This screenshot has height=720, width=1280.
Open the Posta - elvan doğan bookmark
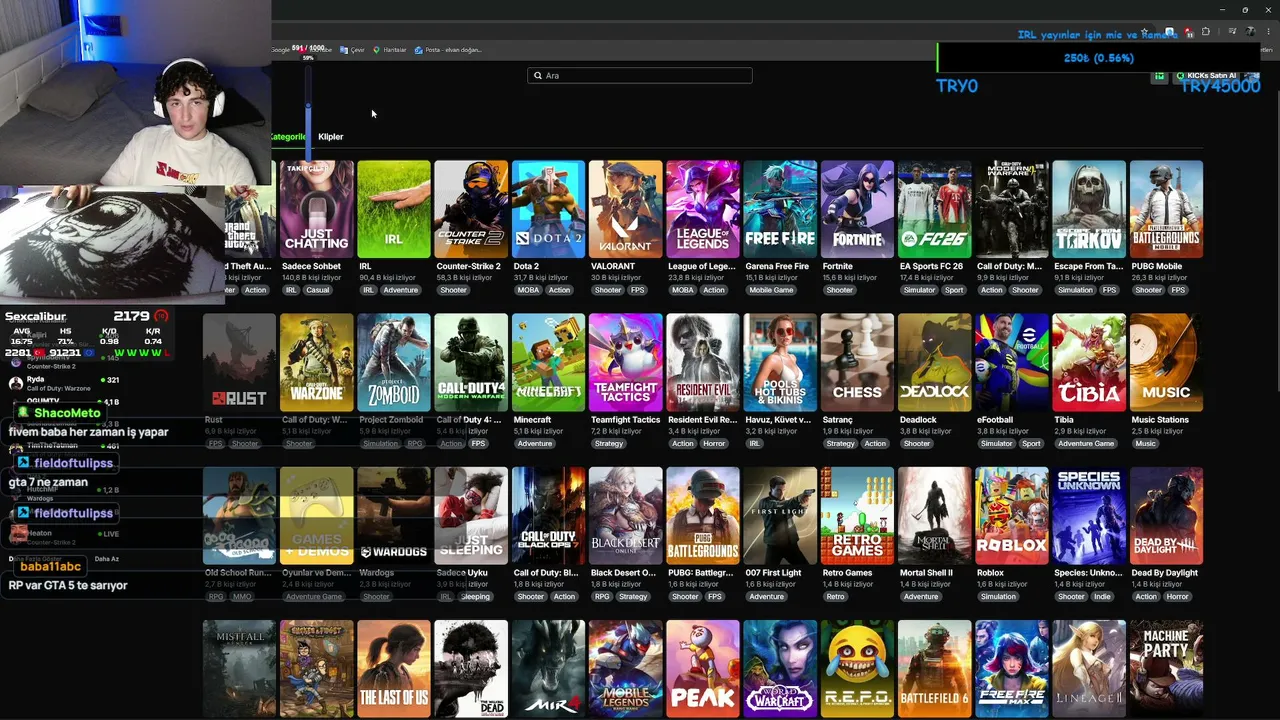449,50
